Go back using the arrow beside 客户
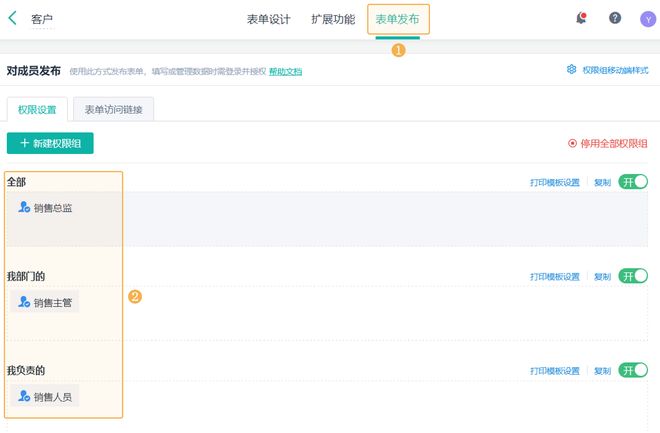This screenshot has width=660, height=433. tap(12, 18)
